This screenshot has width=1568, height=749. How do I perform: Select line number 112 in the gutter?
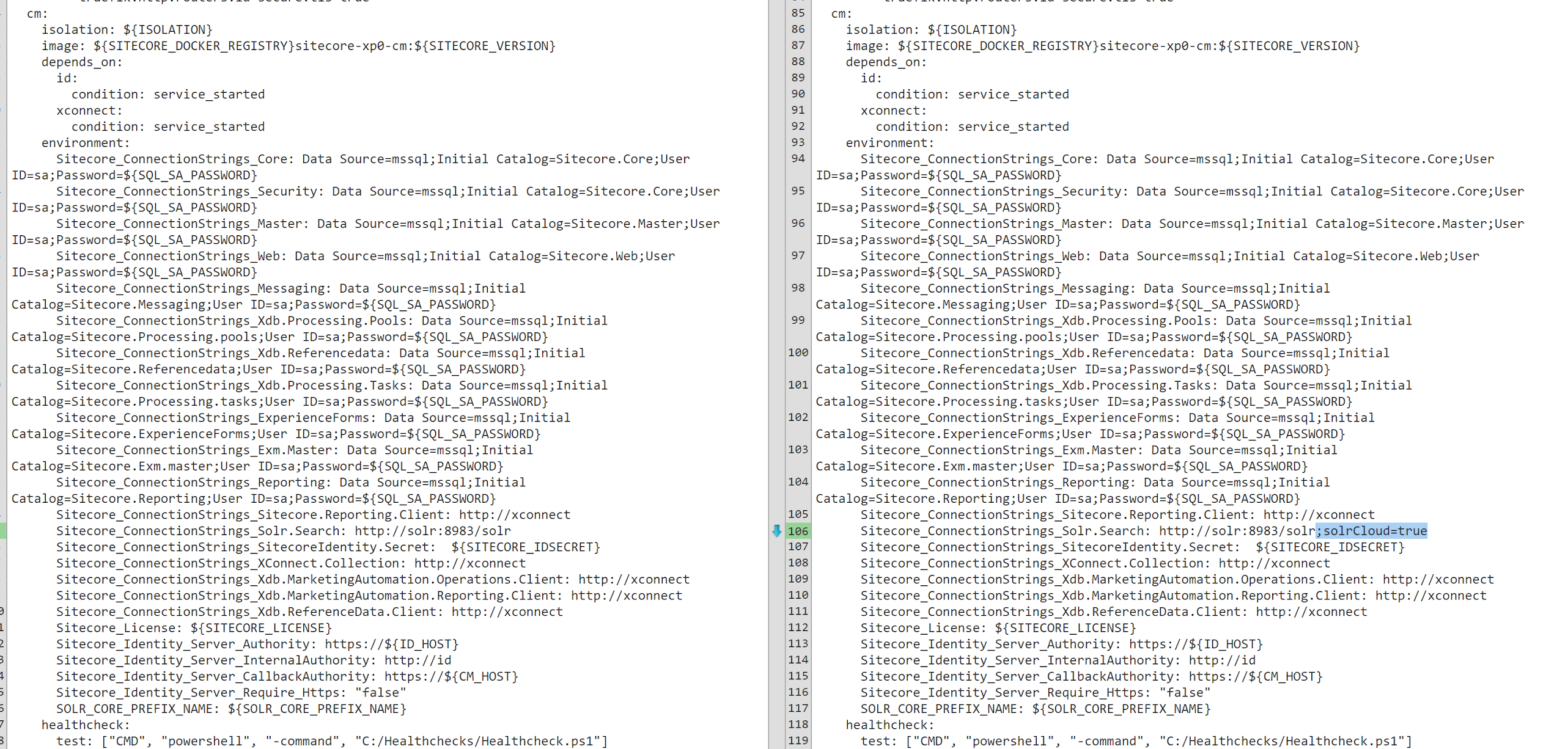pos(798,627)
